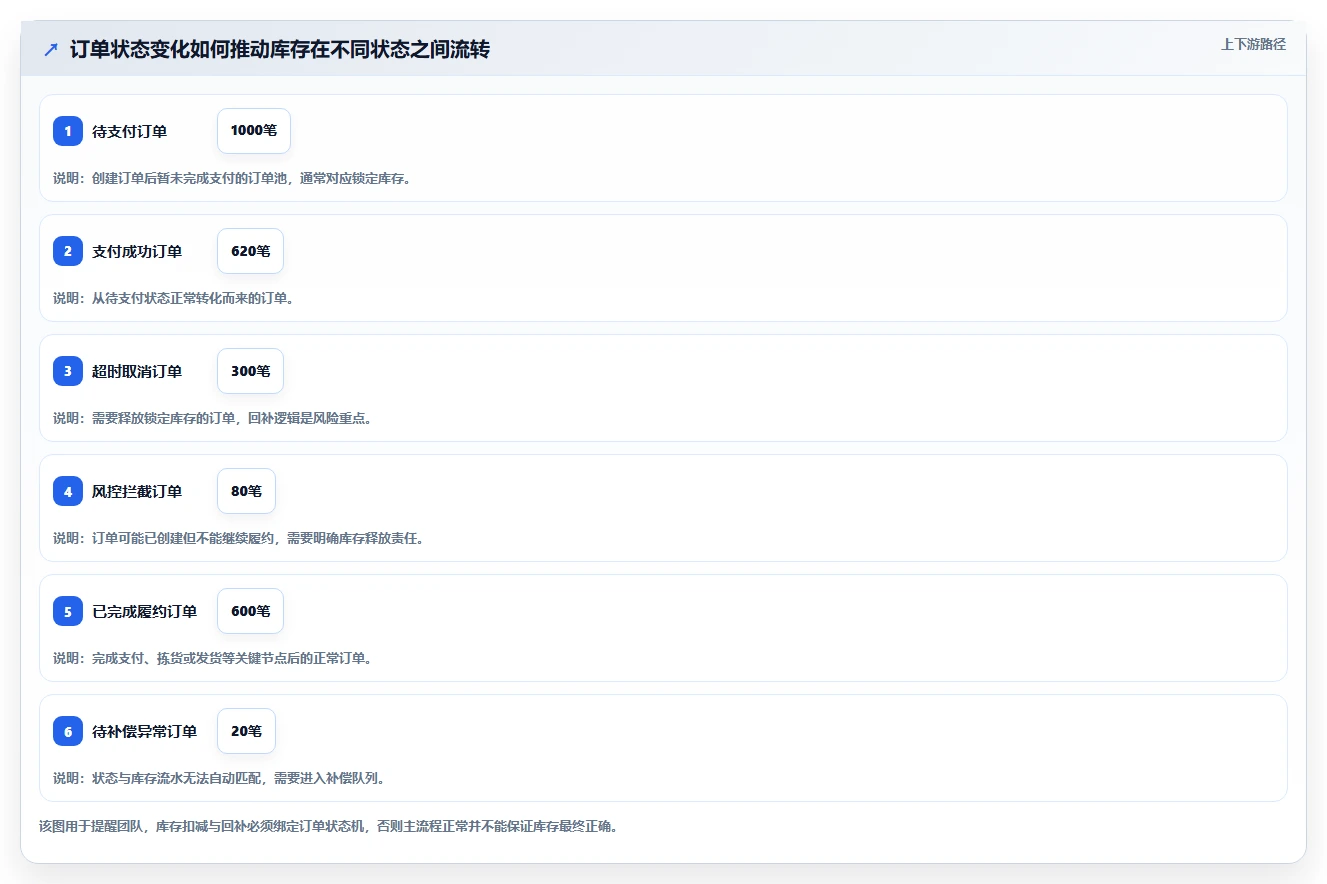The image size is (1327, 884).
Task: Click the 620笔 value chip
Action: click(250, 251)
